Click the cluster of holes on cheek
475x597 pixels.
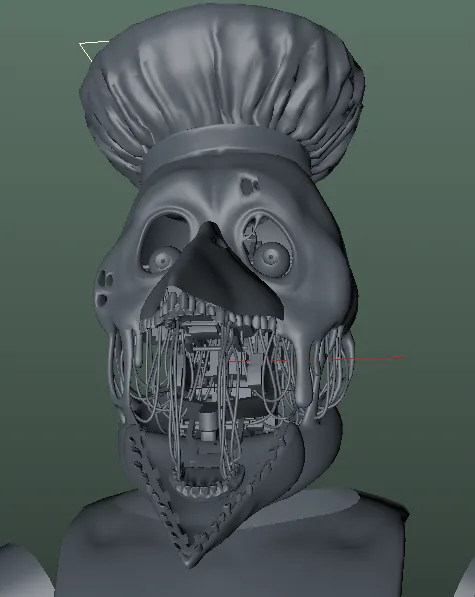coord(104,287)
